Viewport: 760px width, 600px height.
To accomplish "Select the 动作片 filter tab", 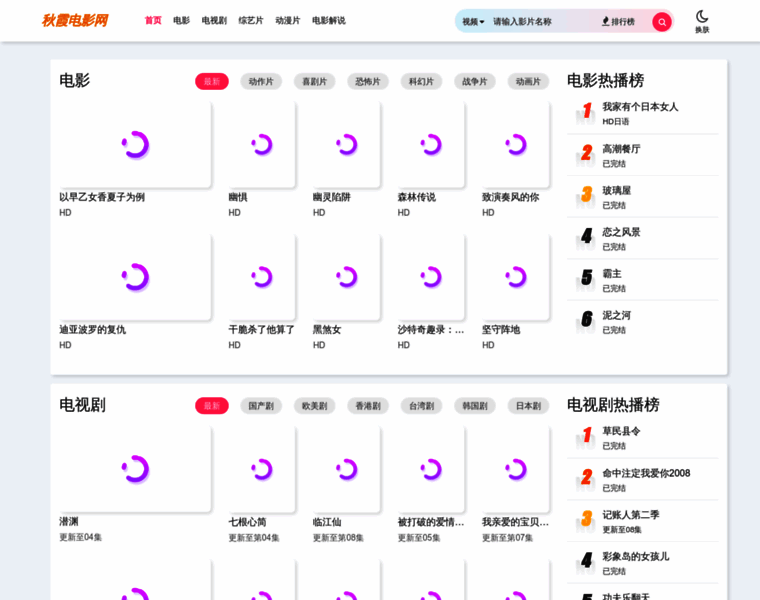I will pos(261,81).
